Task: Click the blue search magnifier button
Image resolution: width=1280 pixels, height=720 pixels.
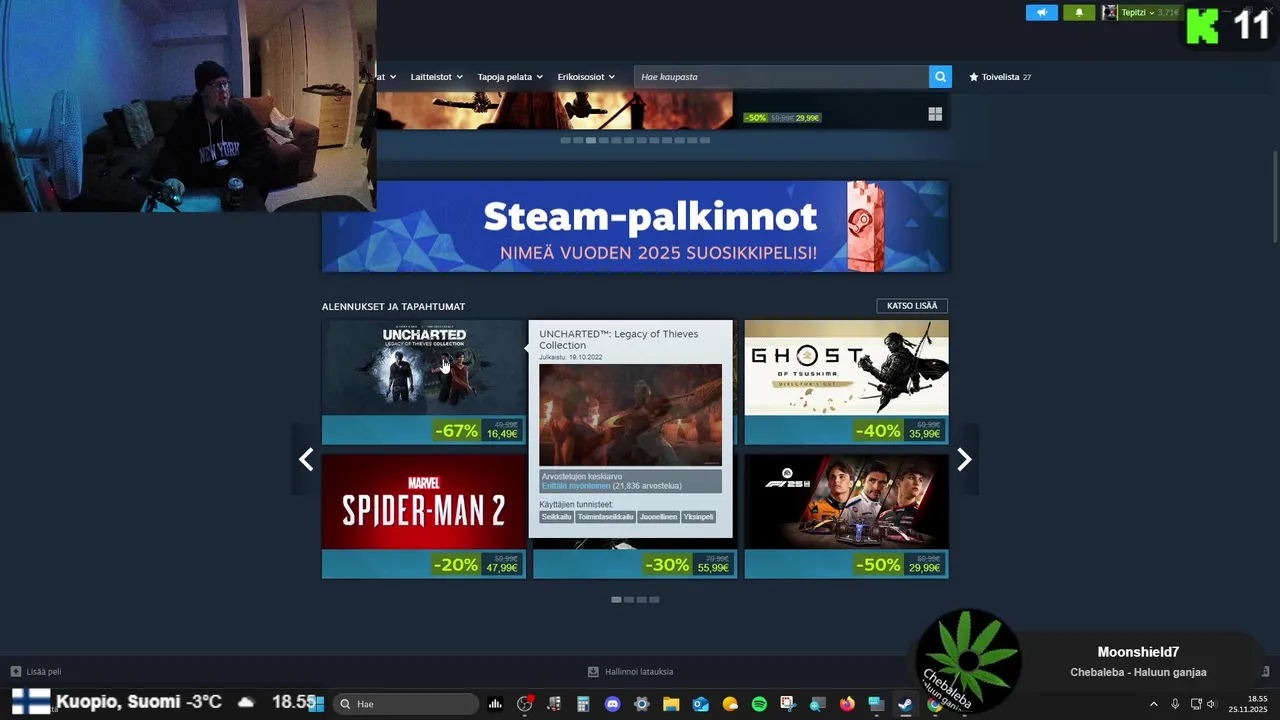Action: (940, 77)
